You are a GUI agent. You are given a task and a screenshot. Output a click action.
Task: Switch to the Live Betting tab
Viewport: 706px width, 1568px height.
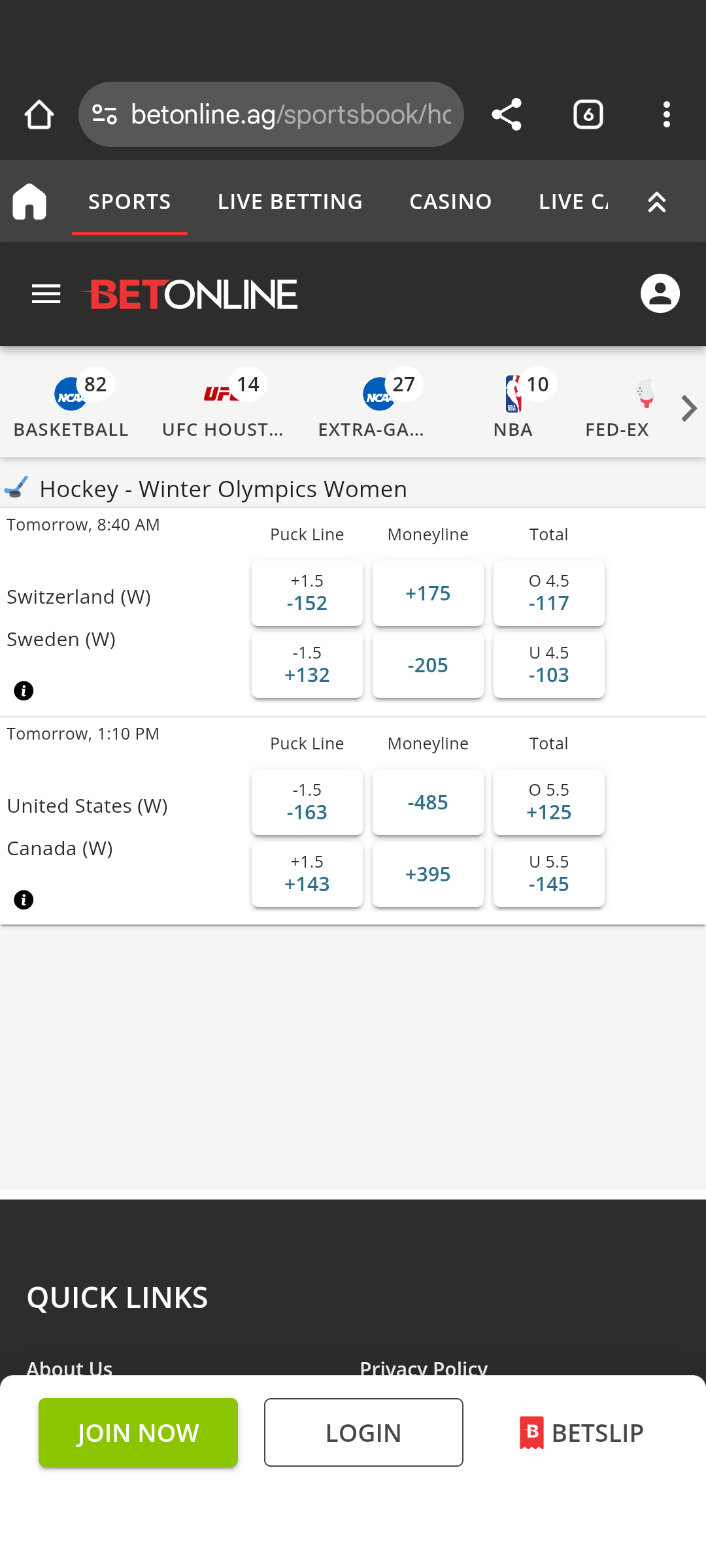pyautogui.click(x=290, y=202)
